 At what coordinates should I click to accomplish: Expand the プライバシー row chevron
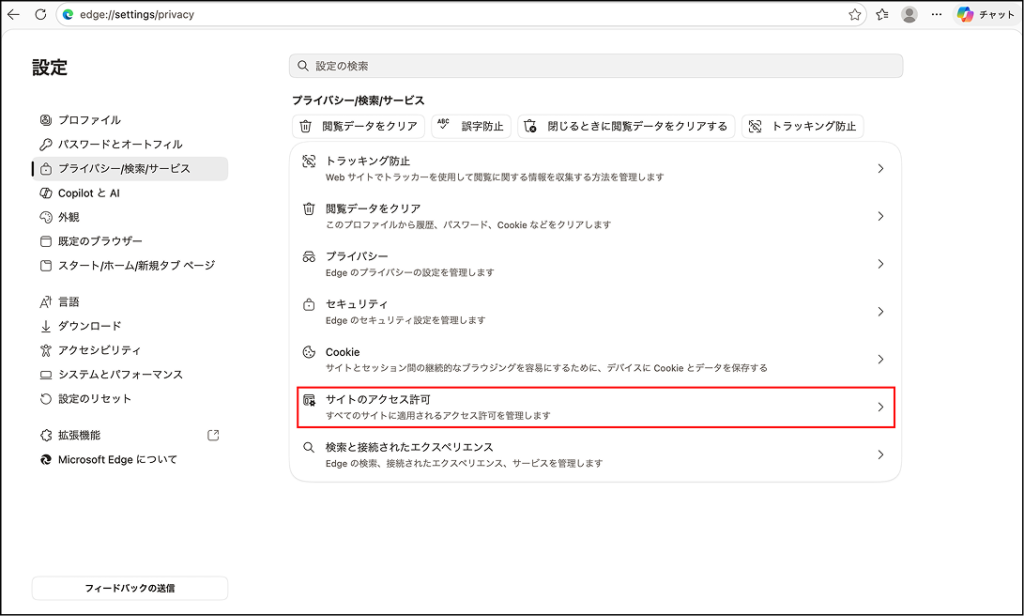[880, 264]
